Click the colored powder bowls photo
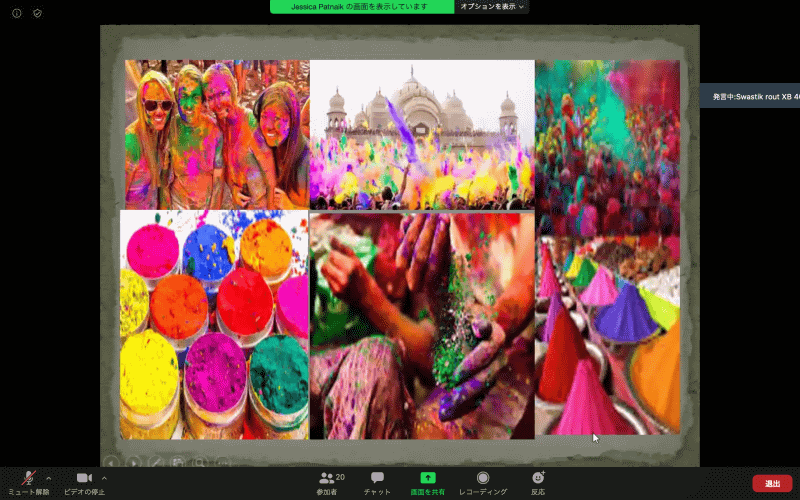This screenshot has height=500, width=800. coord(214,323)
